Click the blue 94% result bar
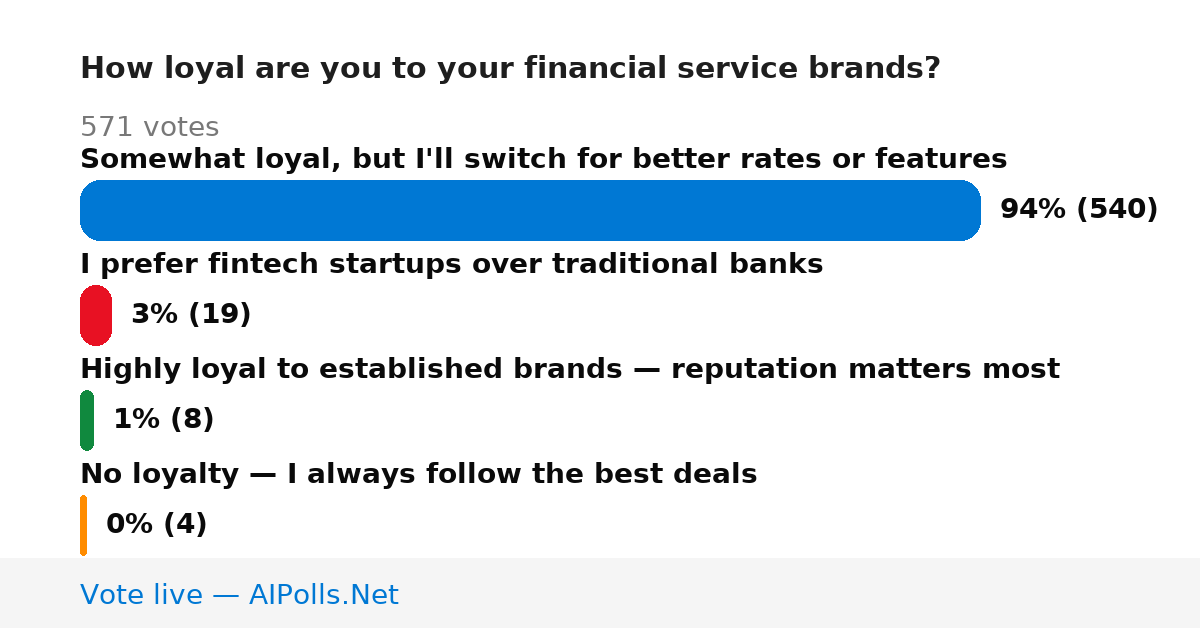The width and height of the screenshot is (1200, 628). pos(530,210)
